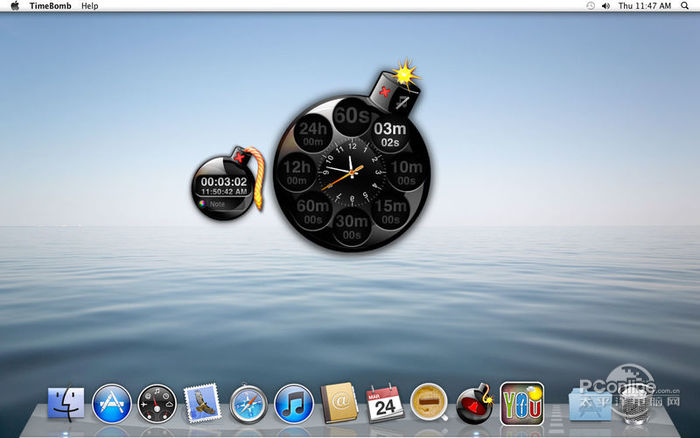
Task: Open Dashboard from the Dock
Action: 157,404
